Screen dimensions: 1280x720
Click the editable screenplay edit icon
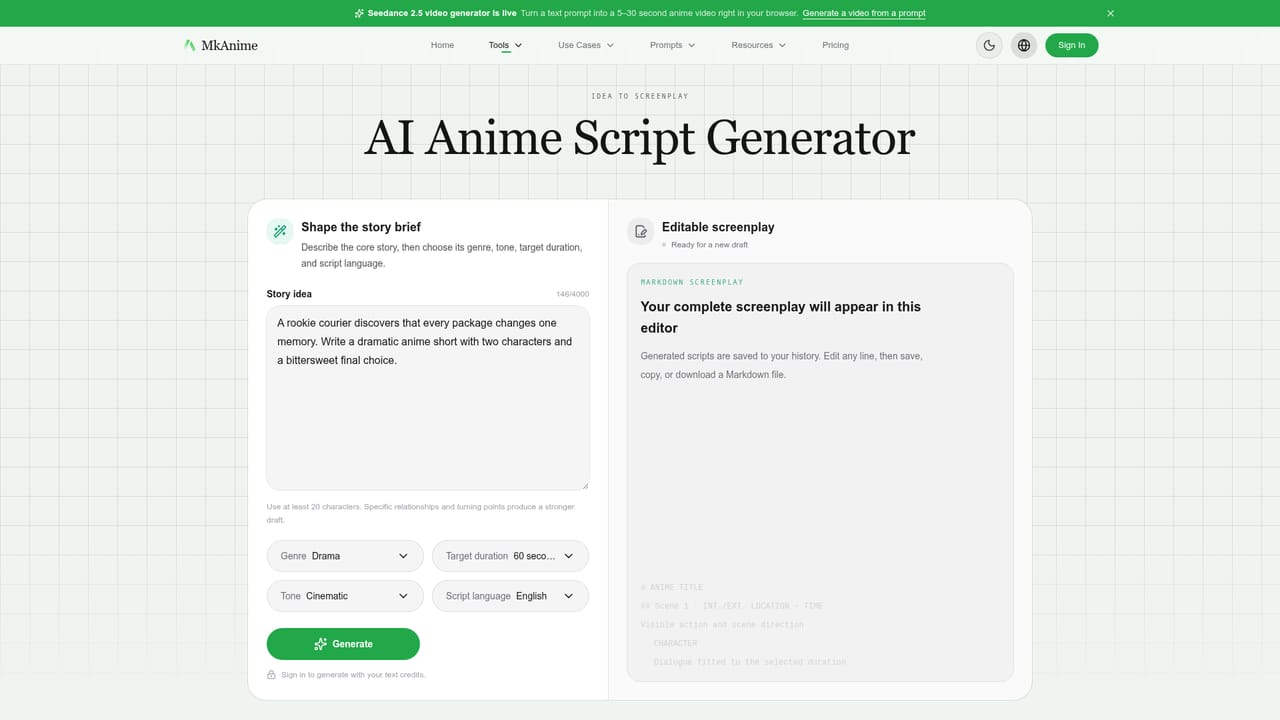coord(641,231)
